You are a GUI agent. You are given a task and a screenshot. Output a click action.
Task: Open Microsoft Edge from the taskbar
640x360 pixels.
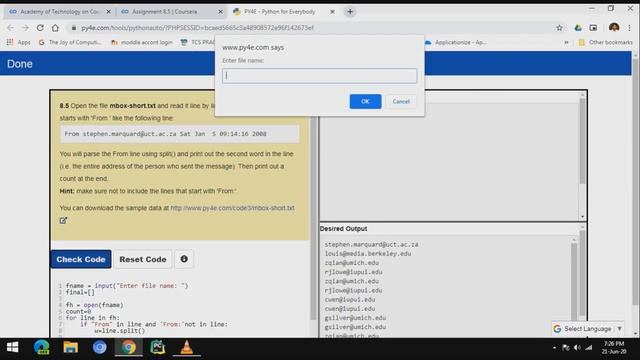42,347
